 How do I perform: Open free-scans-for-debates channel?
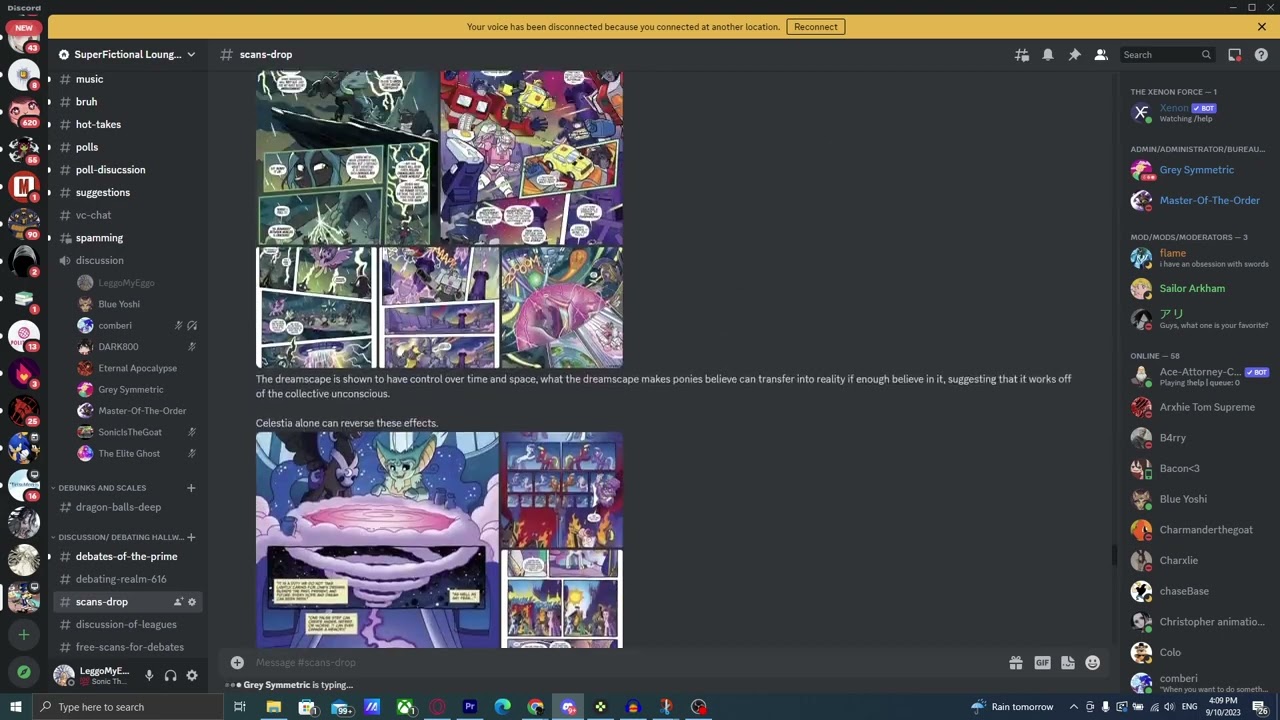[127, 647]
